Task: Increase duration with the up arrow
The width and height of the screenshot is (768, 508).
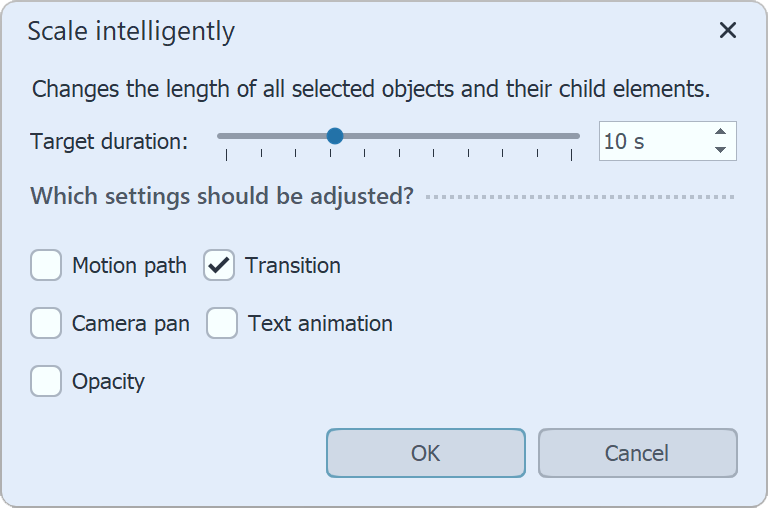Action: 720,132
